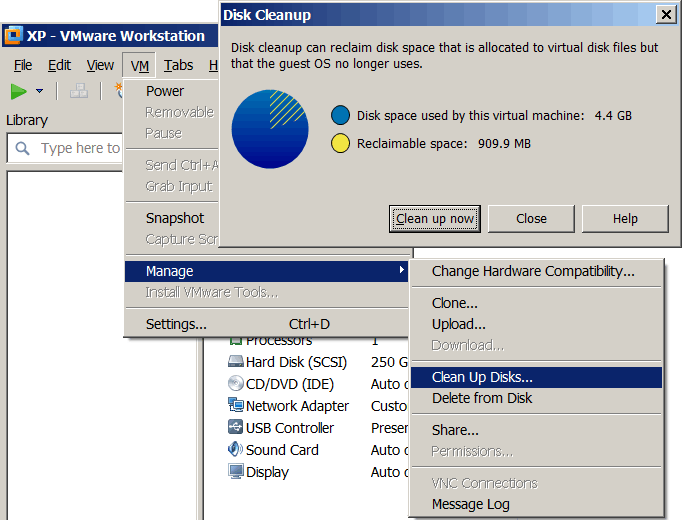Choose Upload from the Manage submenu
Image resolution: width=682 pixels, height=520 pixels.
pos(536,324)
